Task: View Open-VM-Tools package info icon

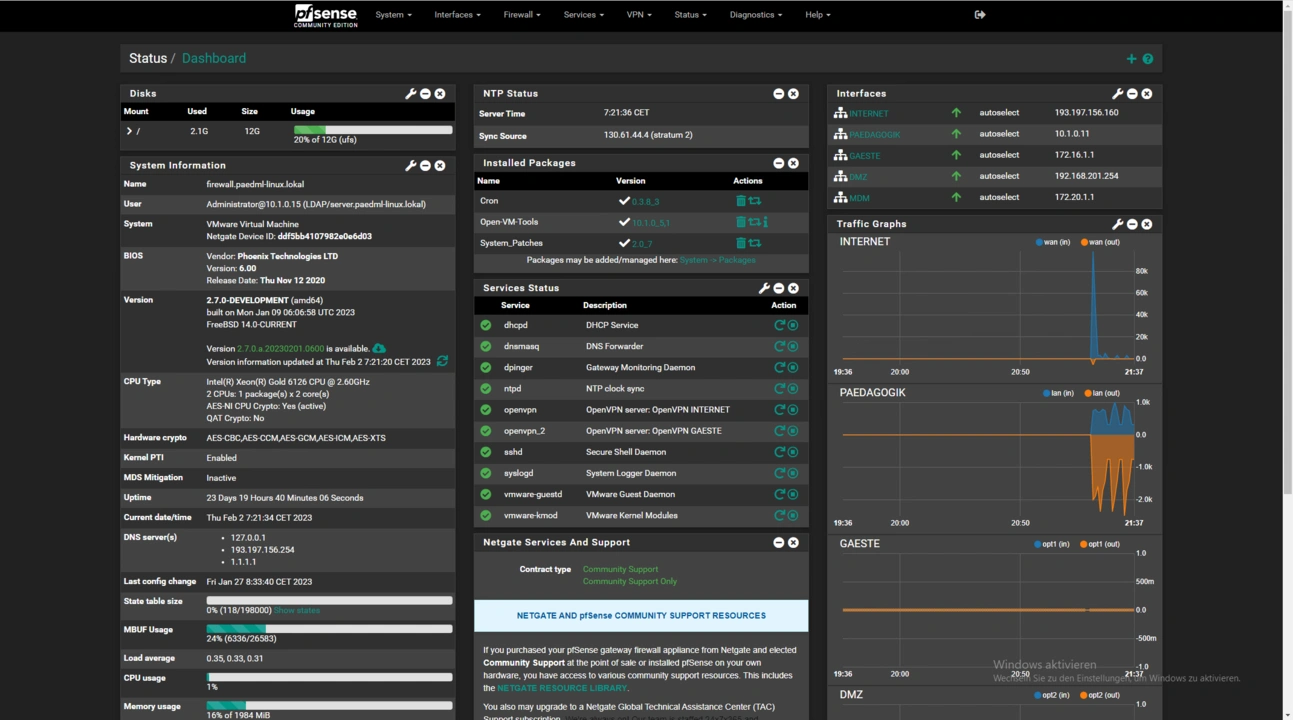Action: pyautogui.click(x=765, y=222)
